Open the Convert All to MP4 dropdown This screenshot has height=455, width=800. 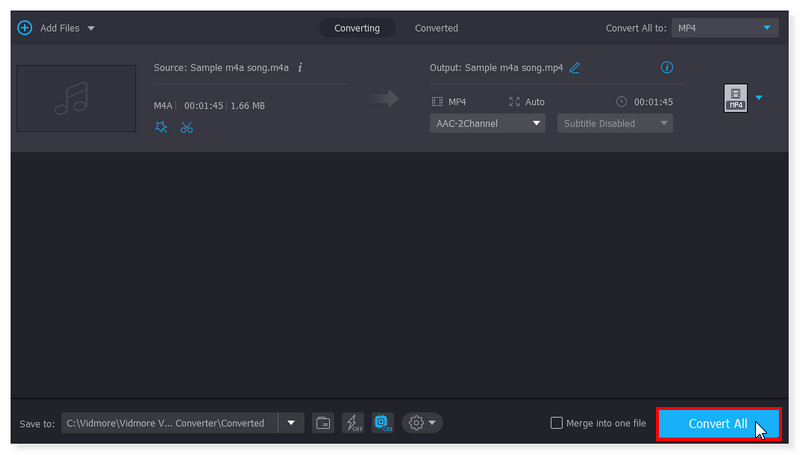point(725,28)
